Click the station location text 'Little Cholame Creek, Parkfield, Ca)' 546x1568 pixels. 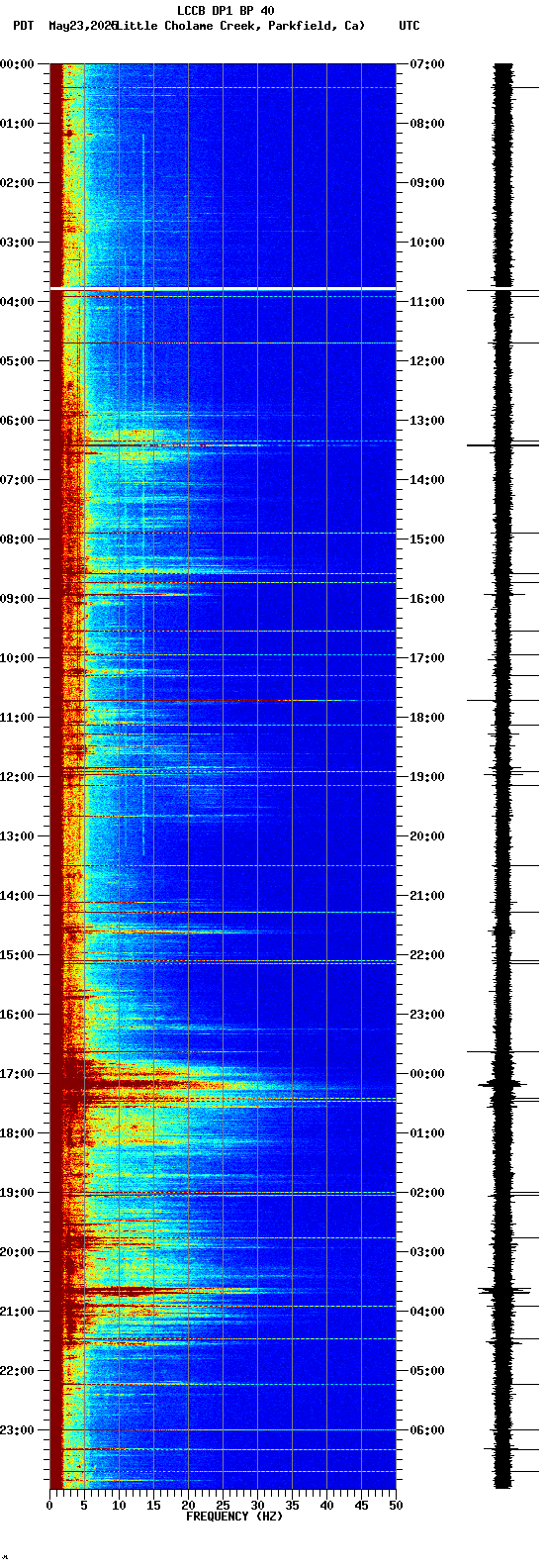pyautogui.click(x=240, y=26)
